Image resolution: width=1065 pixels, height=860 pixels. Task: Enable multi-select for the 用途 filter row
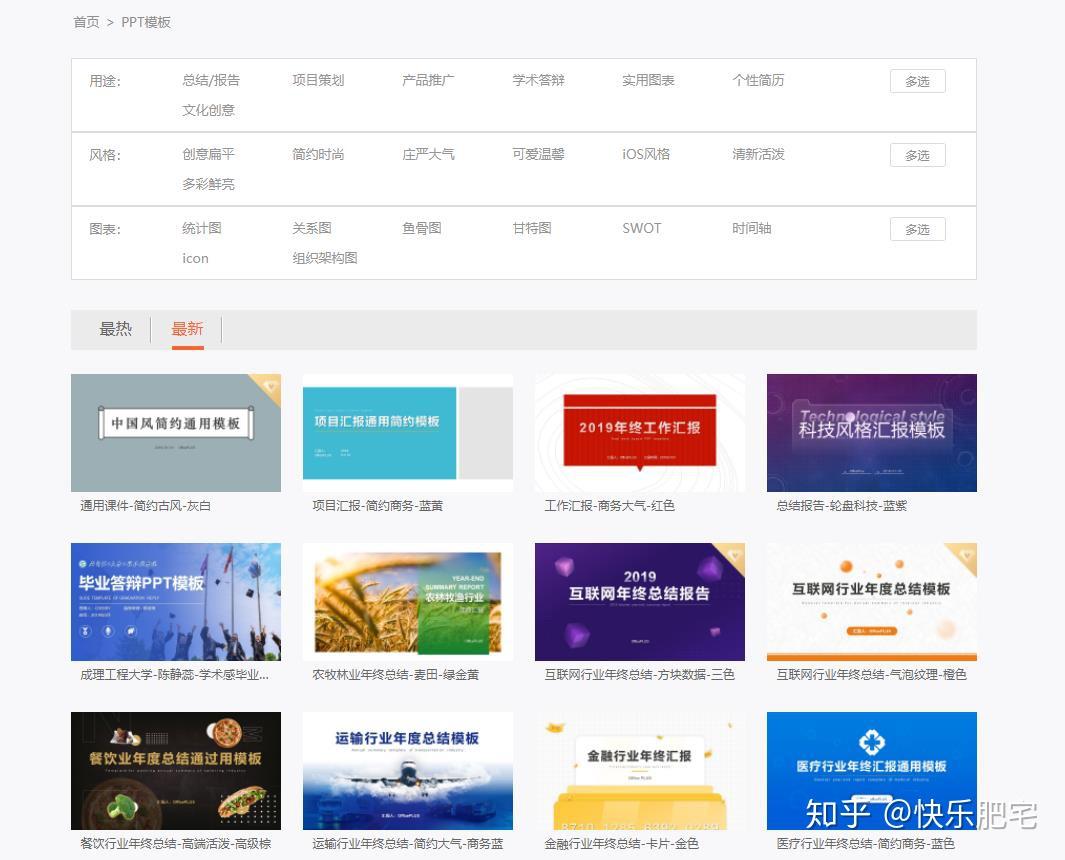pyautogui.click(x=916, y=81)
